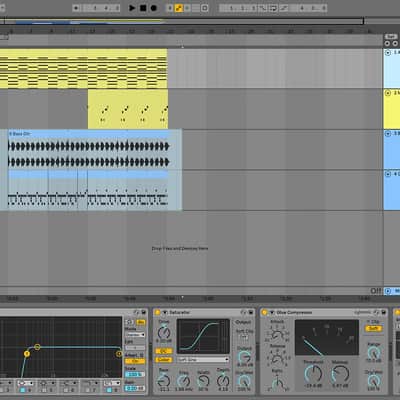
Task: Click the Glue Compressor save preset icon
Action: tap(384, 312)
